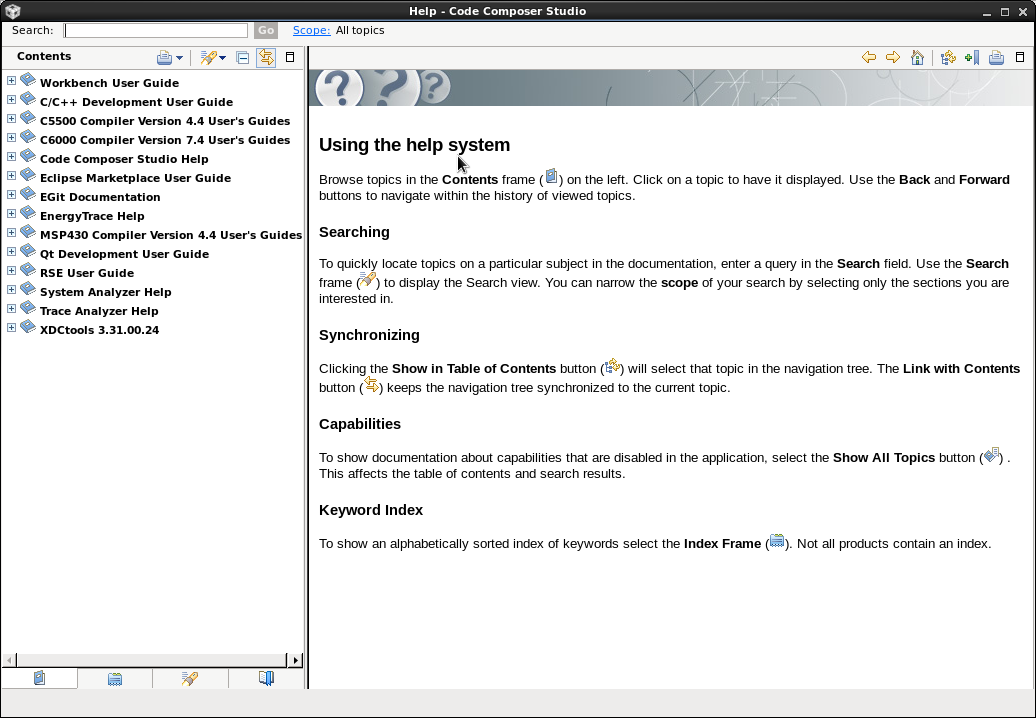Image resolution: width=1036 pixels, height=718 pixels.
Task: Switch to the Search Results tab at bottom
Action: click(x=190, y=678)
